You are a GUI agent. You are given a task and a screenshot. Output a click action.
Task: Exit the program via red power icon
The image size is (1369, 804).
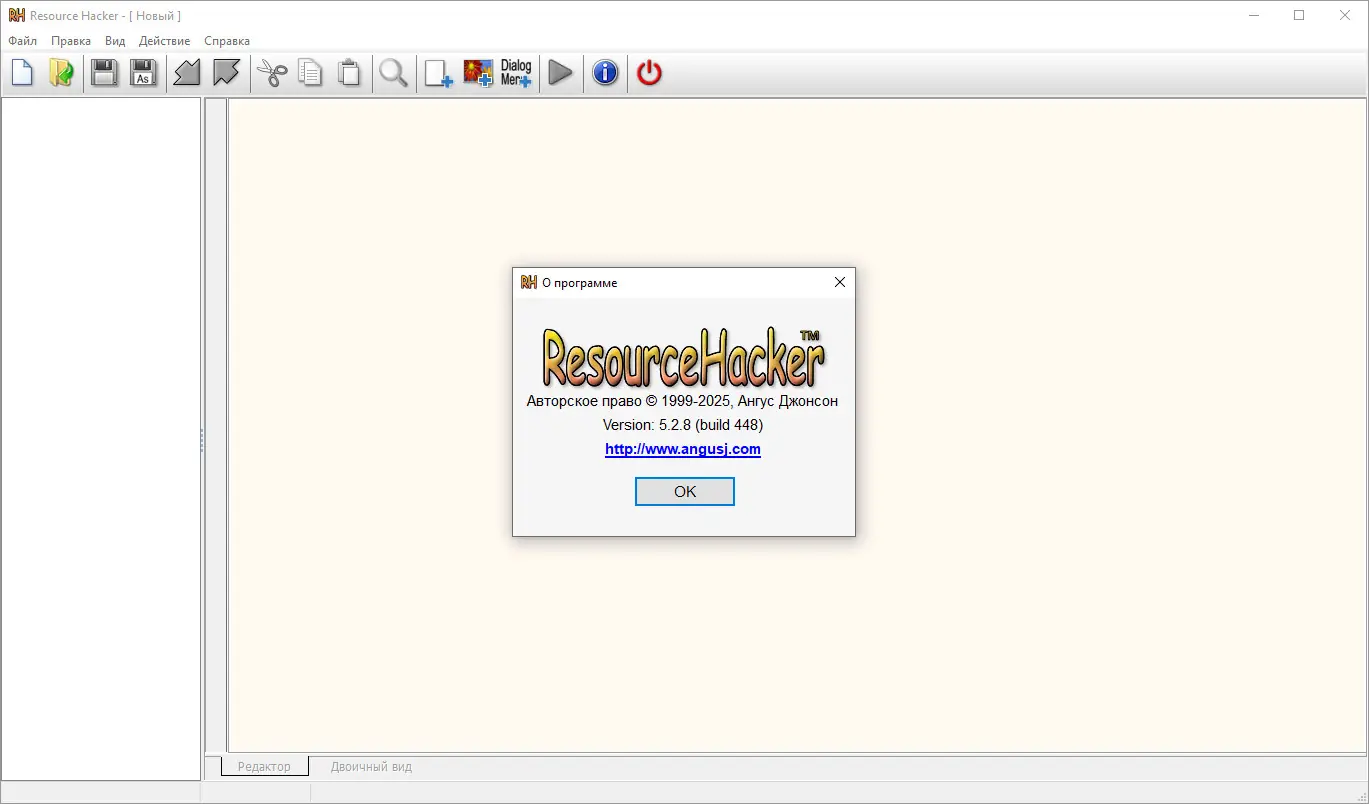click(x=650, y=73)
